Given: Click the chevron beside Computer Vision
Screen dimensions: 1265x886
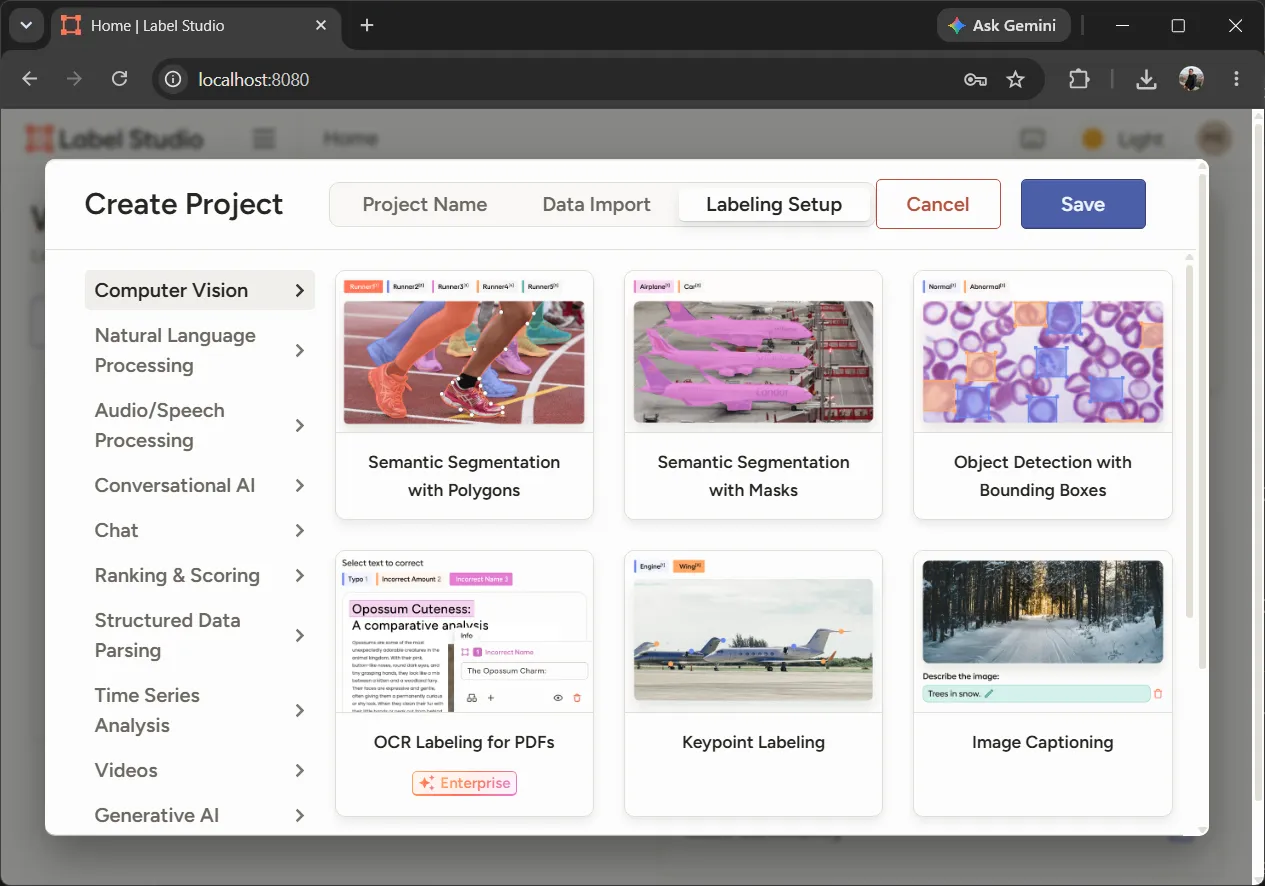Looking at the screenshot, I should (299, 291).
